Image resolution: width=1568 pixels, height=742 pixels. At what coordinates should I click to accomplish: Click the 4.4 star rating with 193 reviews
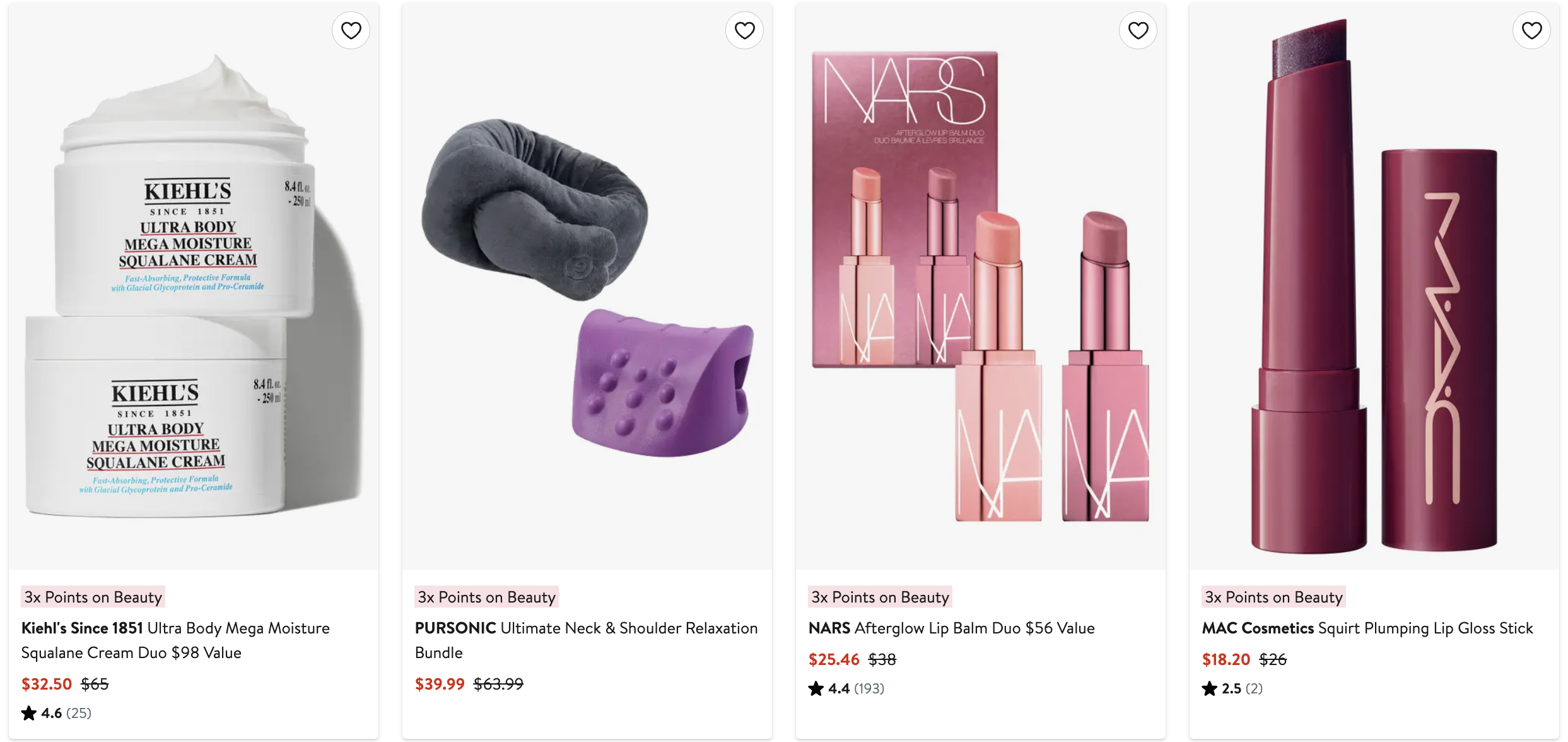coord(846,688)
